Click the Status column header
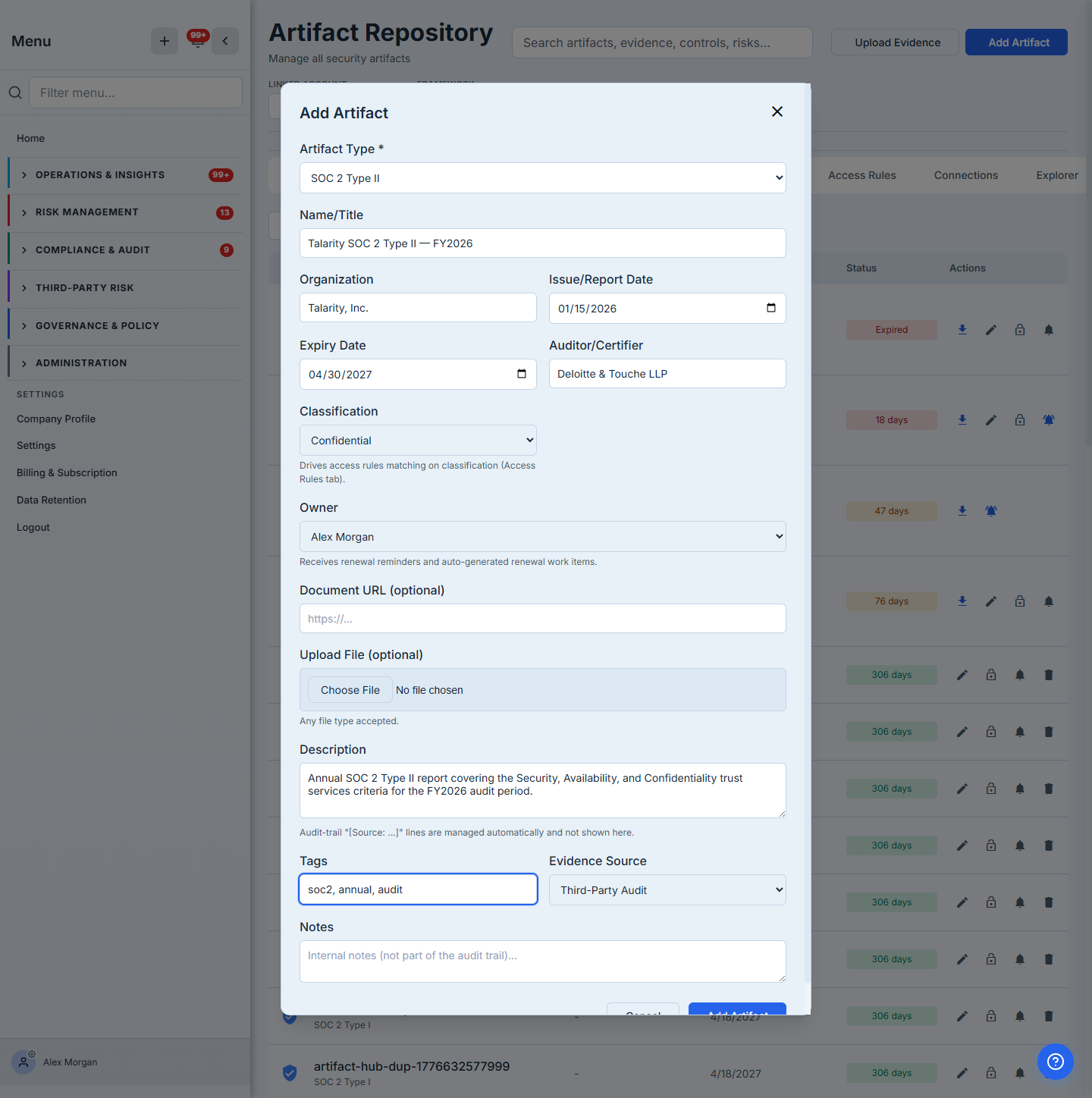The height and width of the screenshot is (1098, 1092). [861, 268]
